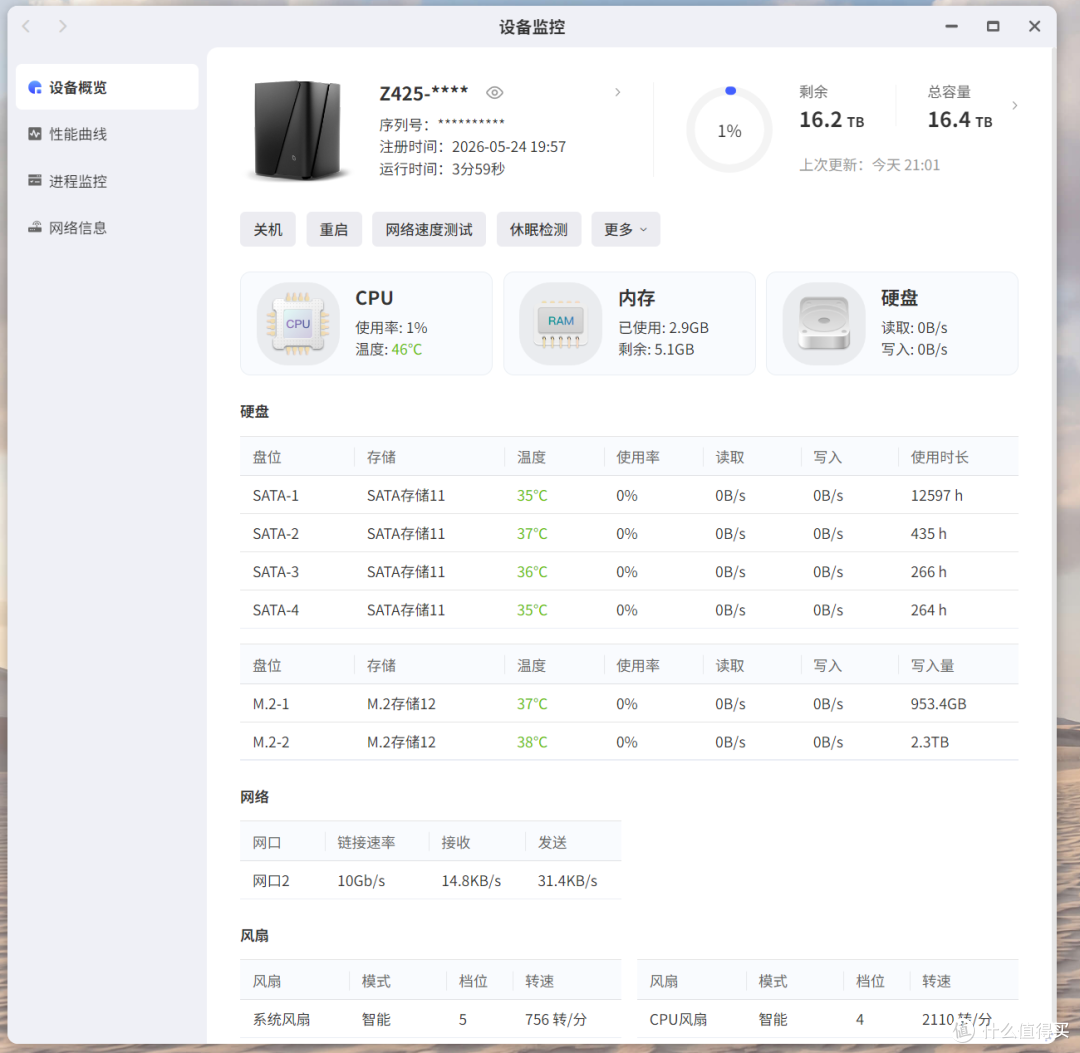Go forward with the right arrow
This screenshot has width=1080, height=1053.
tap(63, 26)
